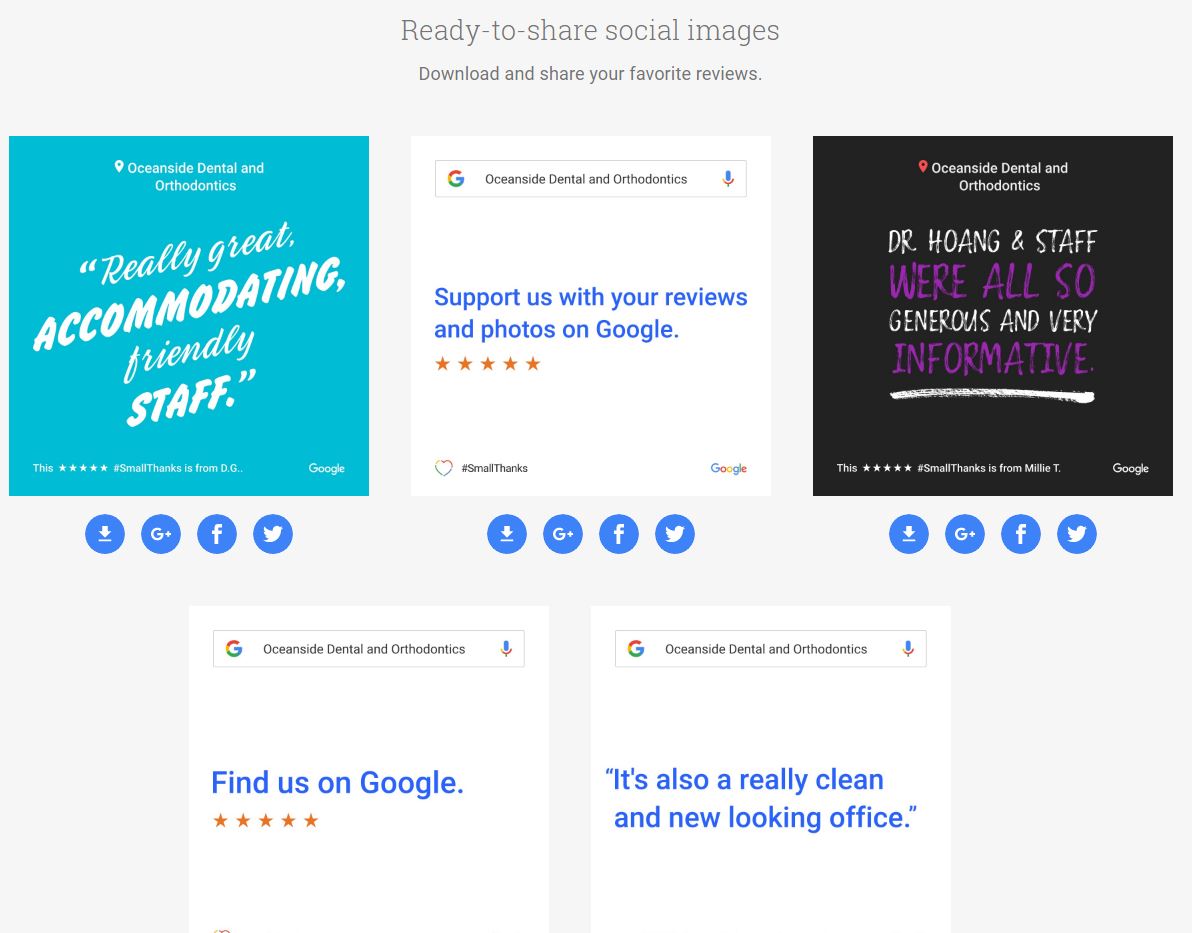Viewport: 1192px width, 933px height.
Task: Open the 'really clean and new looking office' card
Action: tap(770, 770)
